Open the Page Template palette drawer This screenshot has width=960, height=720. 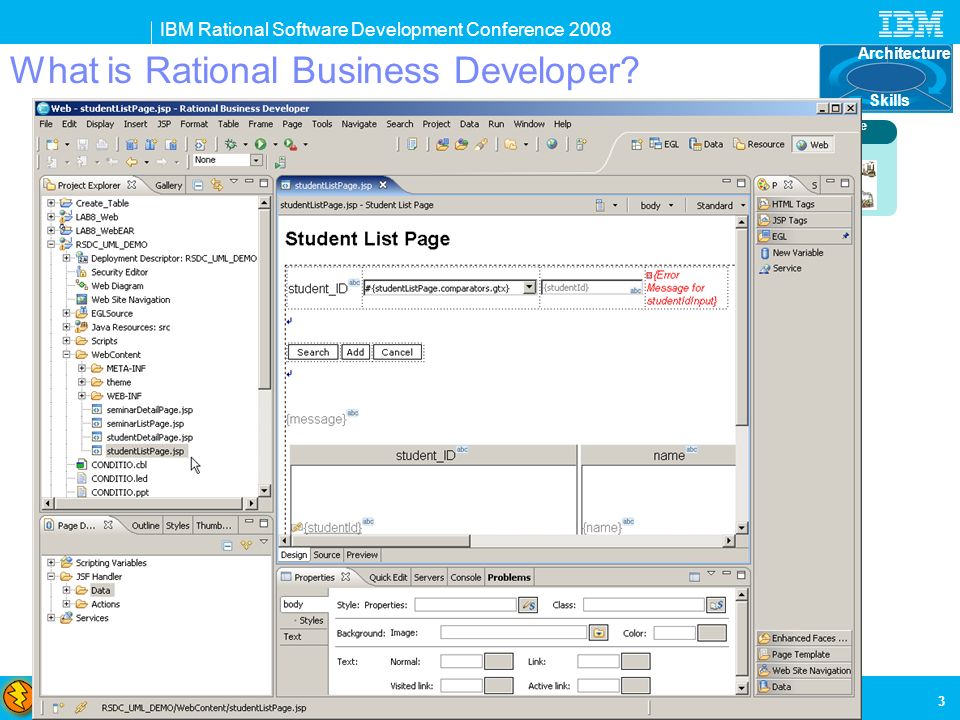pos(804,654)
